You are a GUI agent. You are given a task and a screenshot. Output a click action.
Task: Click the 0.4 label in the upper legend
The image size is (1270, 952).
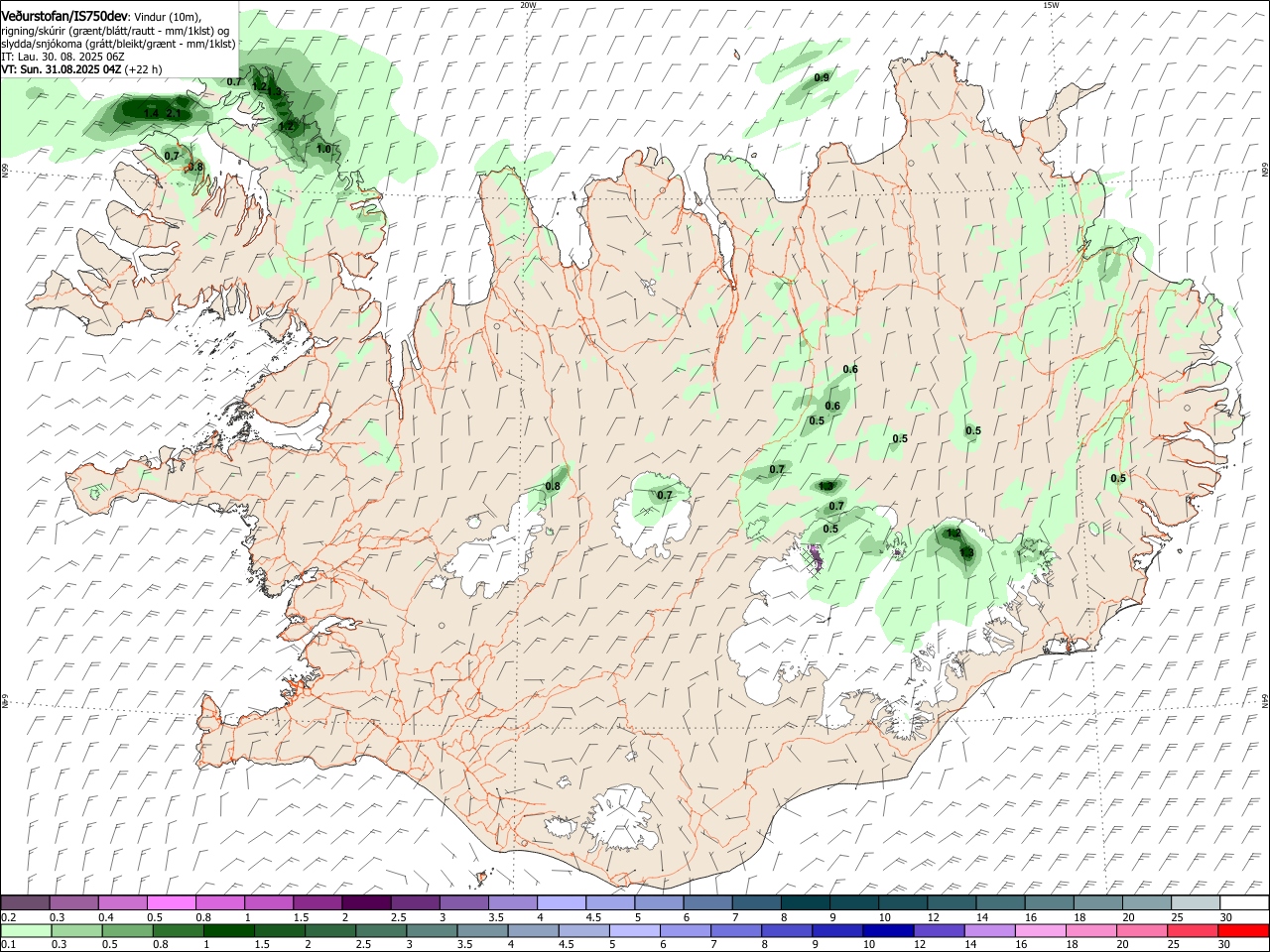click(x=107, y=917)
